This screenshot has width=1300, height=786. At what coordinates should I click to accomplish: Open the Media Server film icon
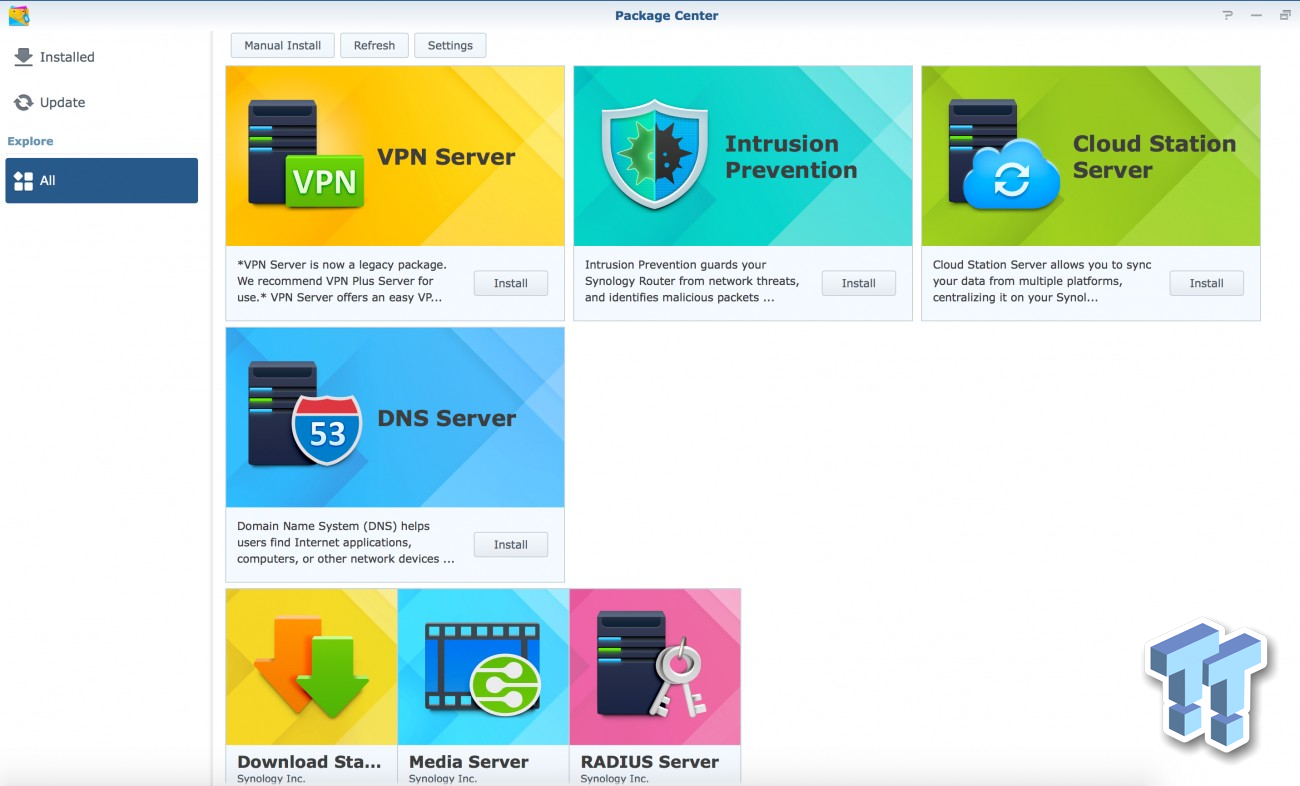[x=483, y=667]
